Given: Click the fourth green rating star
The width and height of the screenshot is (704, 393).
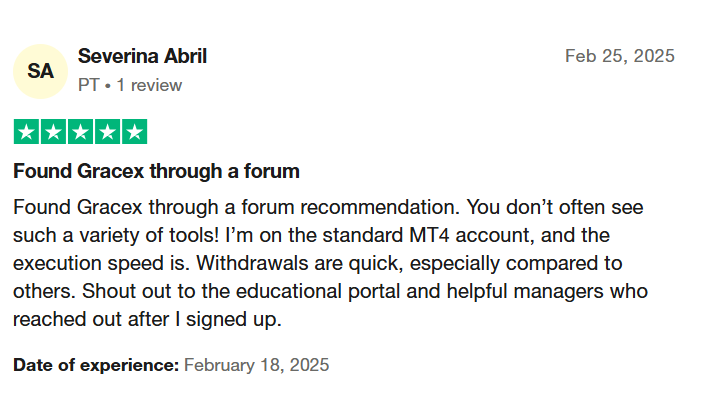Looking at the screenshot, I should 107,132.
